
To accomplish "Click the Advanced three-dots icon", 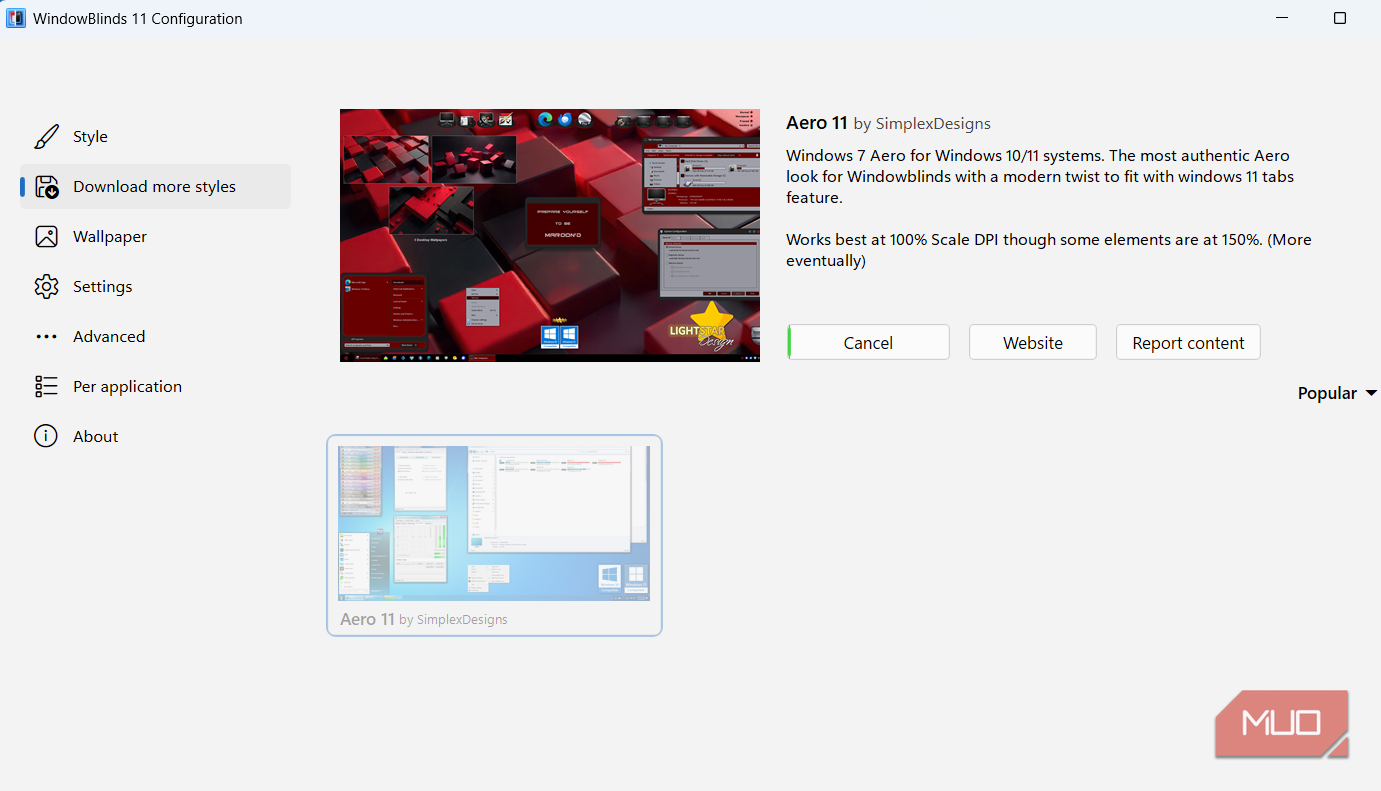I will (x=46, y=337).
